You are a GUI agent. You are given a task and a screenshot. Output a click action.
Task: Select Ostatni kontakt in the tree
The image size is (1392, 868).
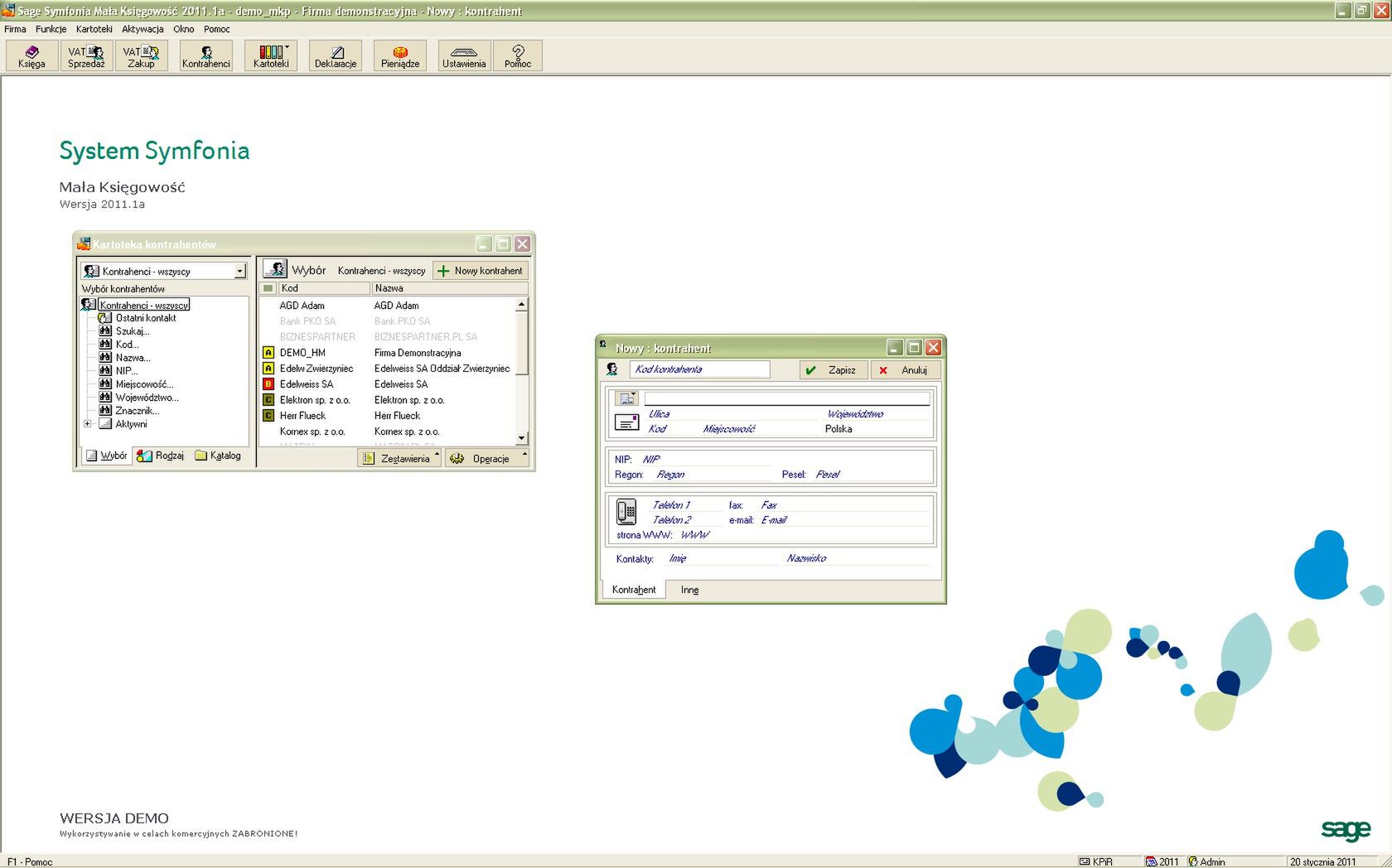pyautogui.click(x=146, y=318)
